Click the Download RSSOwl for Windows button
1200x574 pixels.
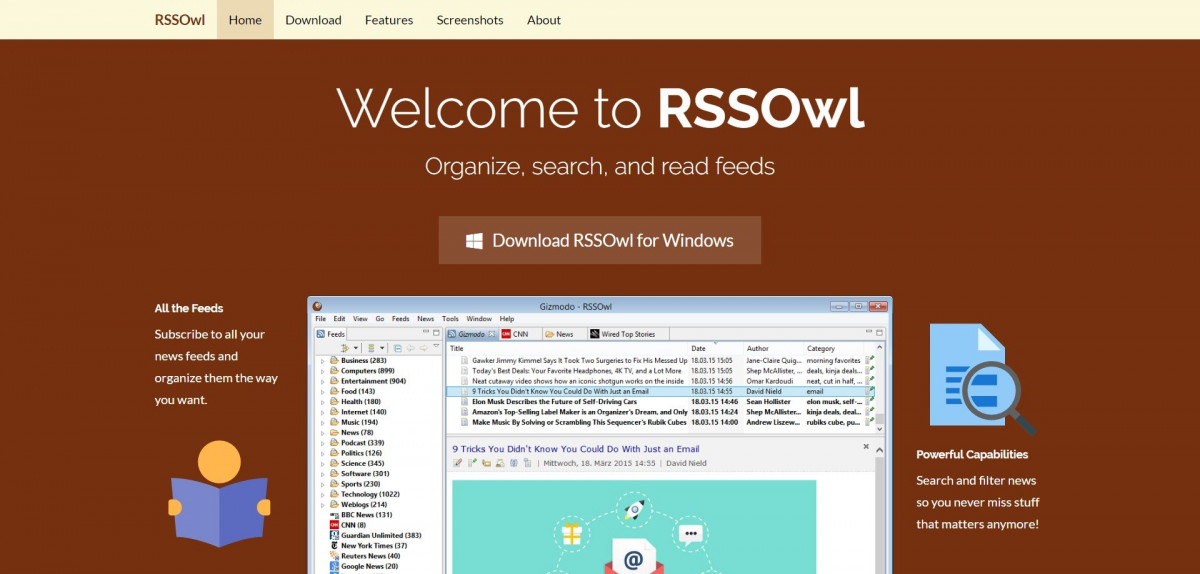point(600,240)
